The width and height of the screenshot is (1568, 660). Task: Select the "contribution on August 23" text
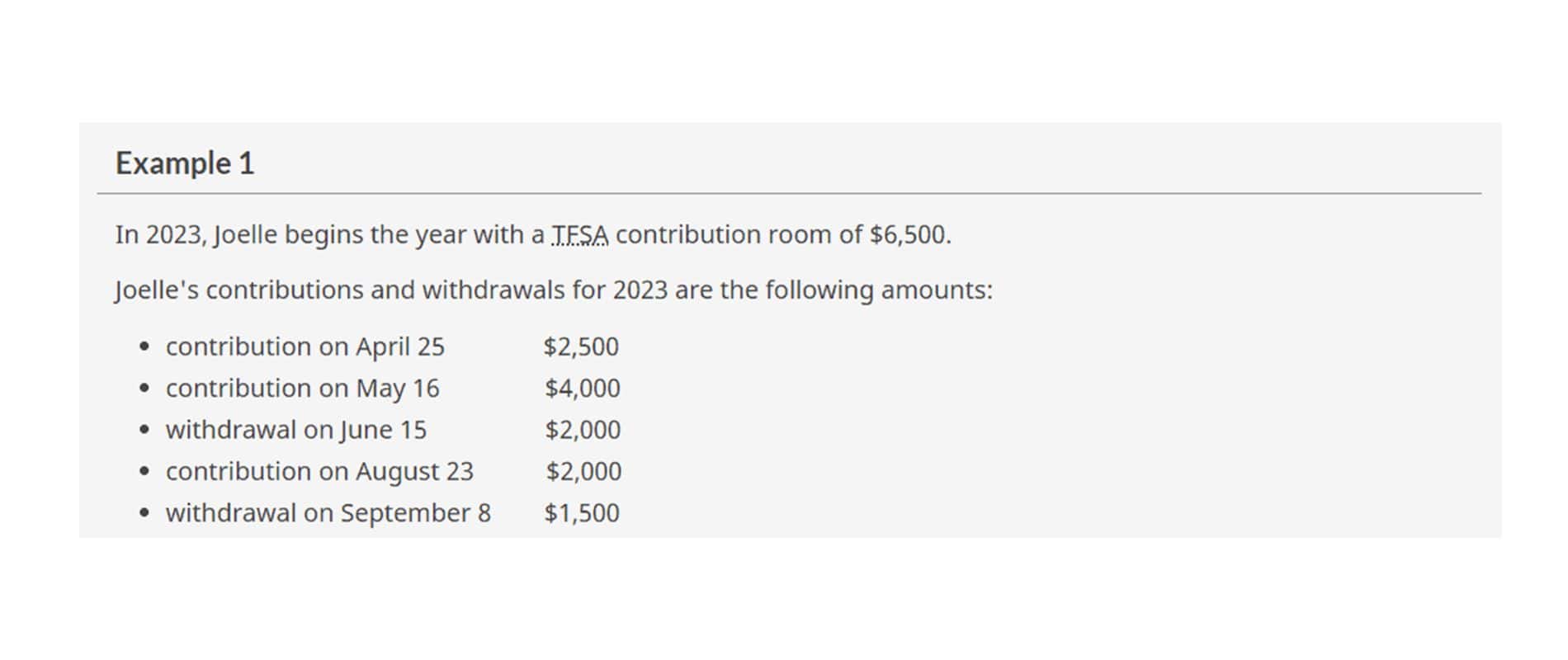click(x=319, y=471)
